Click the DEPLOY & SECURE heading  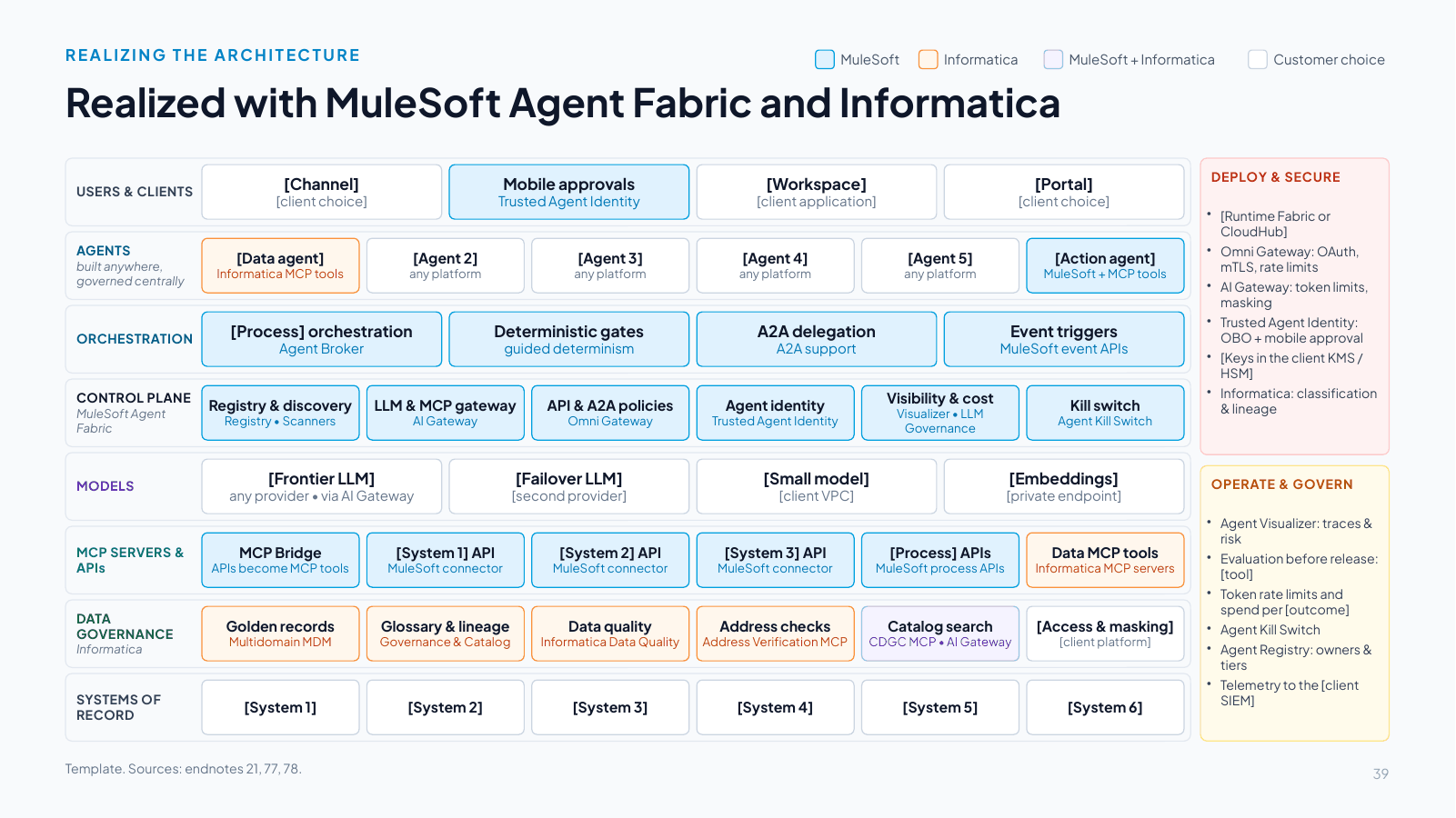click(x=1275, y=177)
